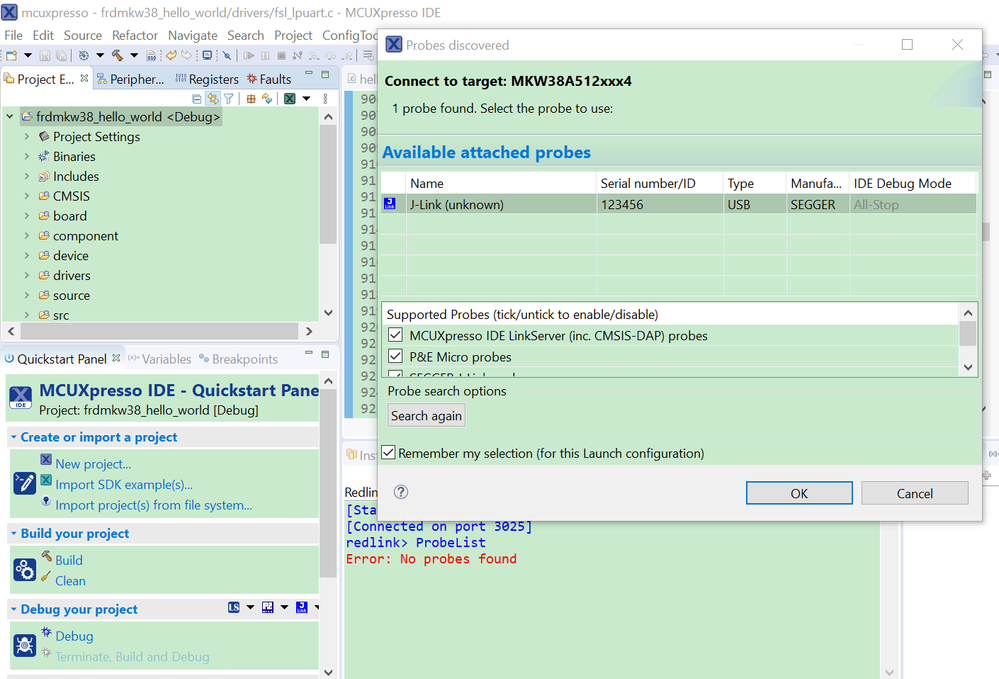The width and height of the screenshot is (999, 679).
Task: Click Import SDK example(s)... link
Action: pyautogui.click(x=124, y=484)
